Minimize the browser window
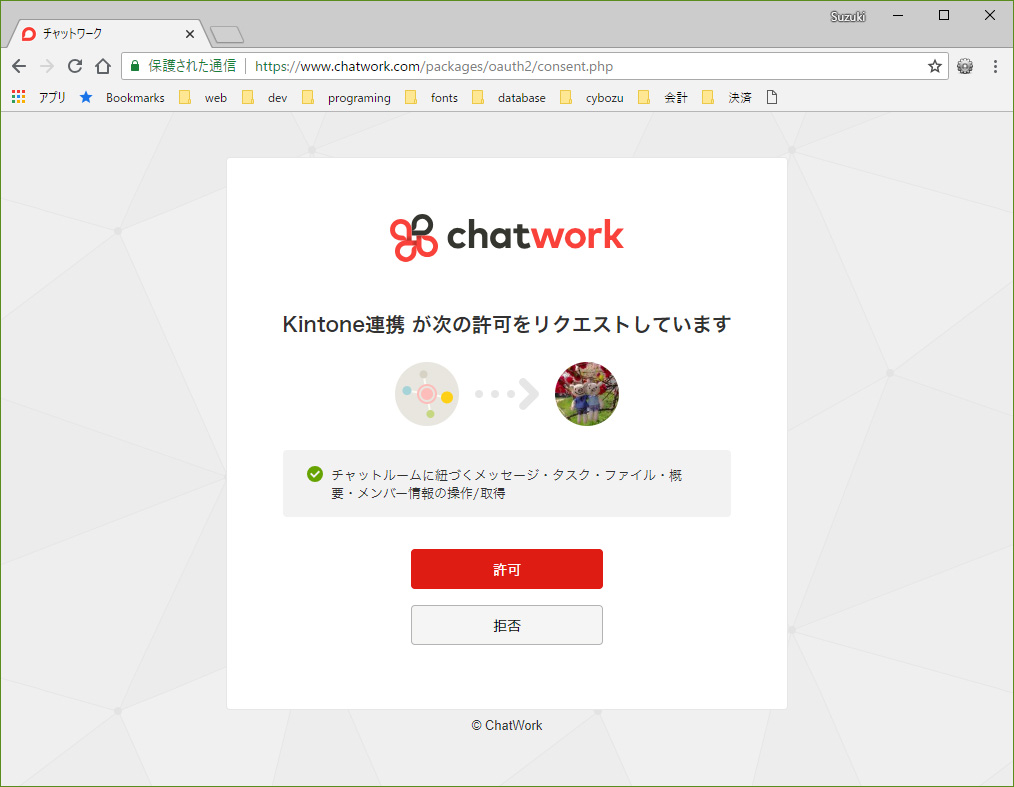 898,16
